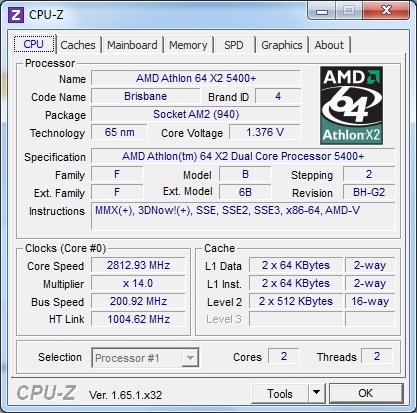Image resolution: width=417 pixels, height=413 pixels.
Task: Select the Family value F
Action: point(117,174)
